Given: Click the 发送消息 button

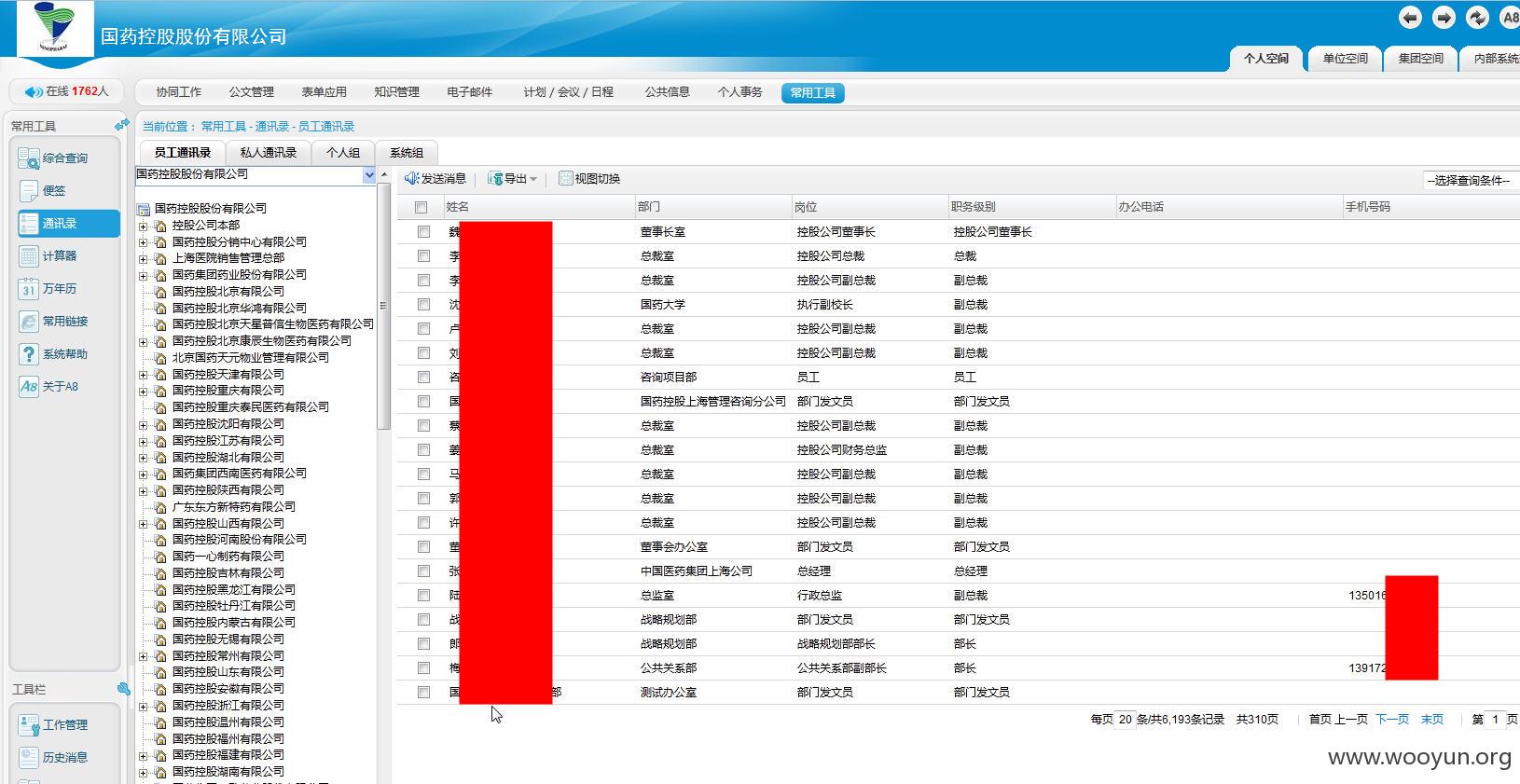Looking at the screenshot, I should pos(435,178).
